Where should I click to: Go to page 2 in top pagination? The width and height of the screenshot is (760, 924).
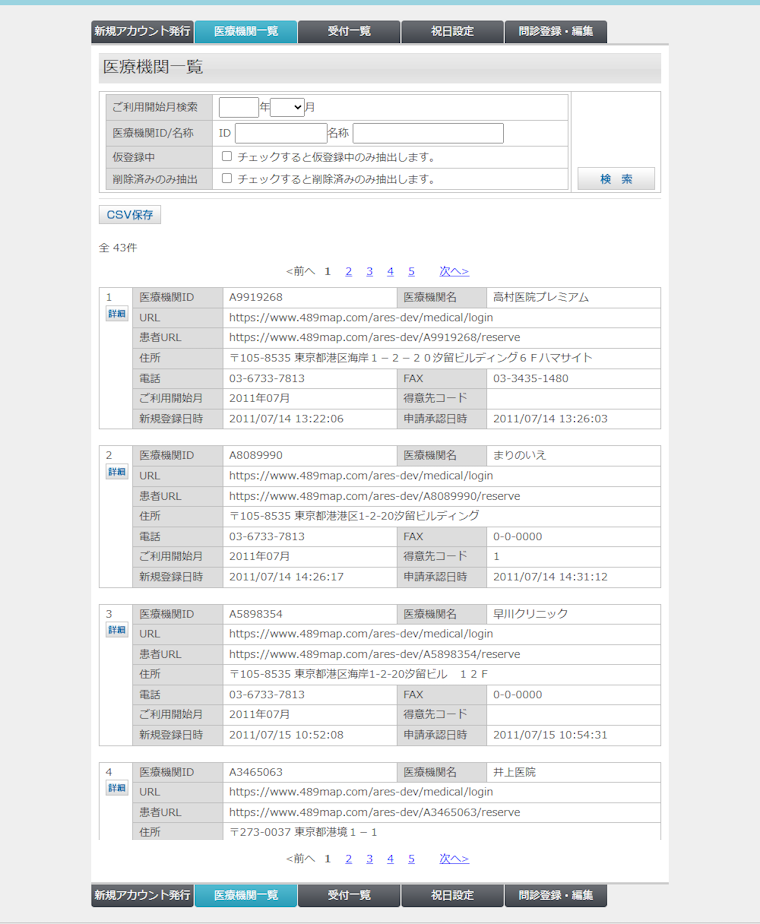348,271
